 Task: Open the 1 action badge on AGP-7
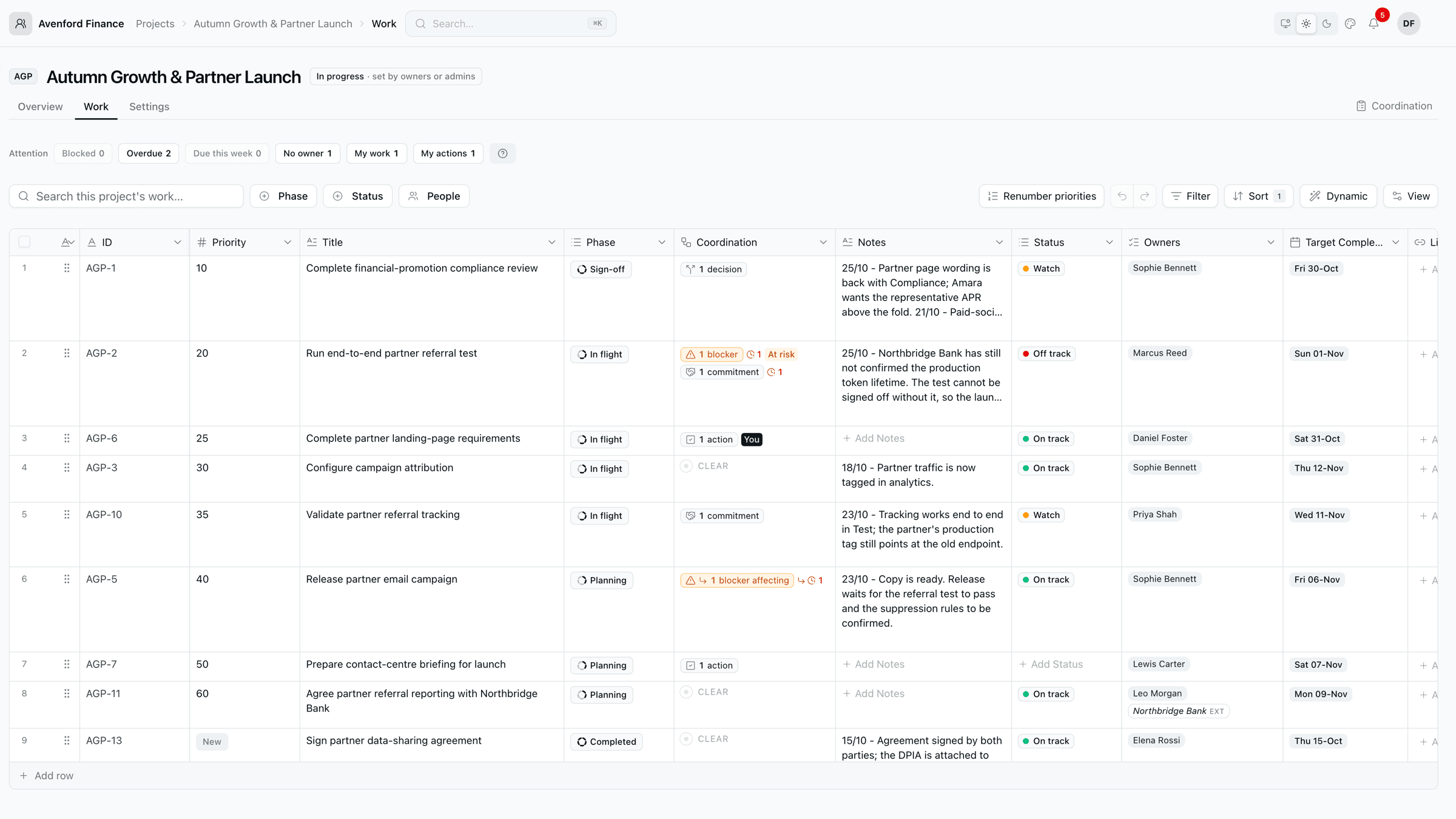[709, 666]
